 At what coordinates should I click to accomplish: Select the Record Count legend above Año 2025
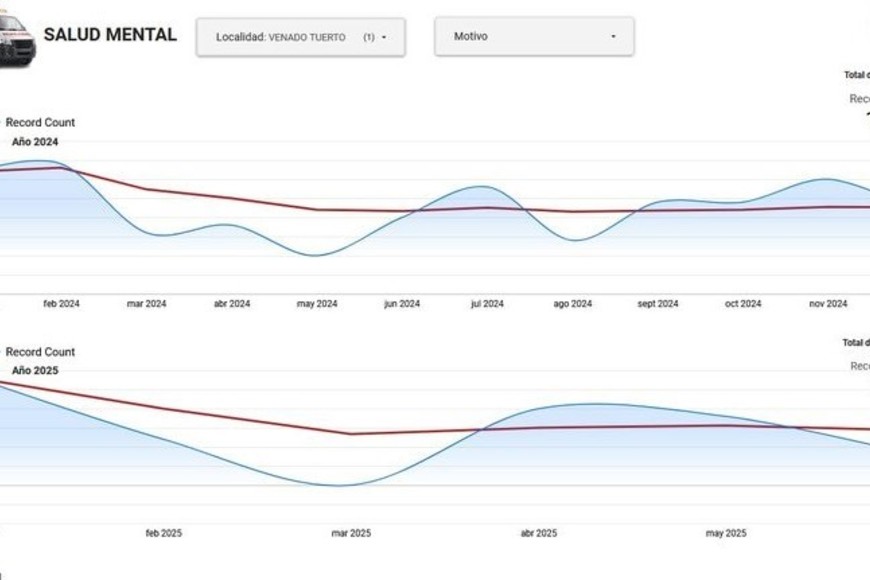pos(40,352)
